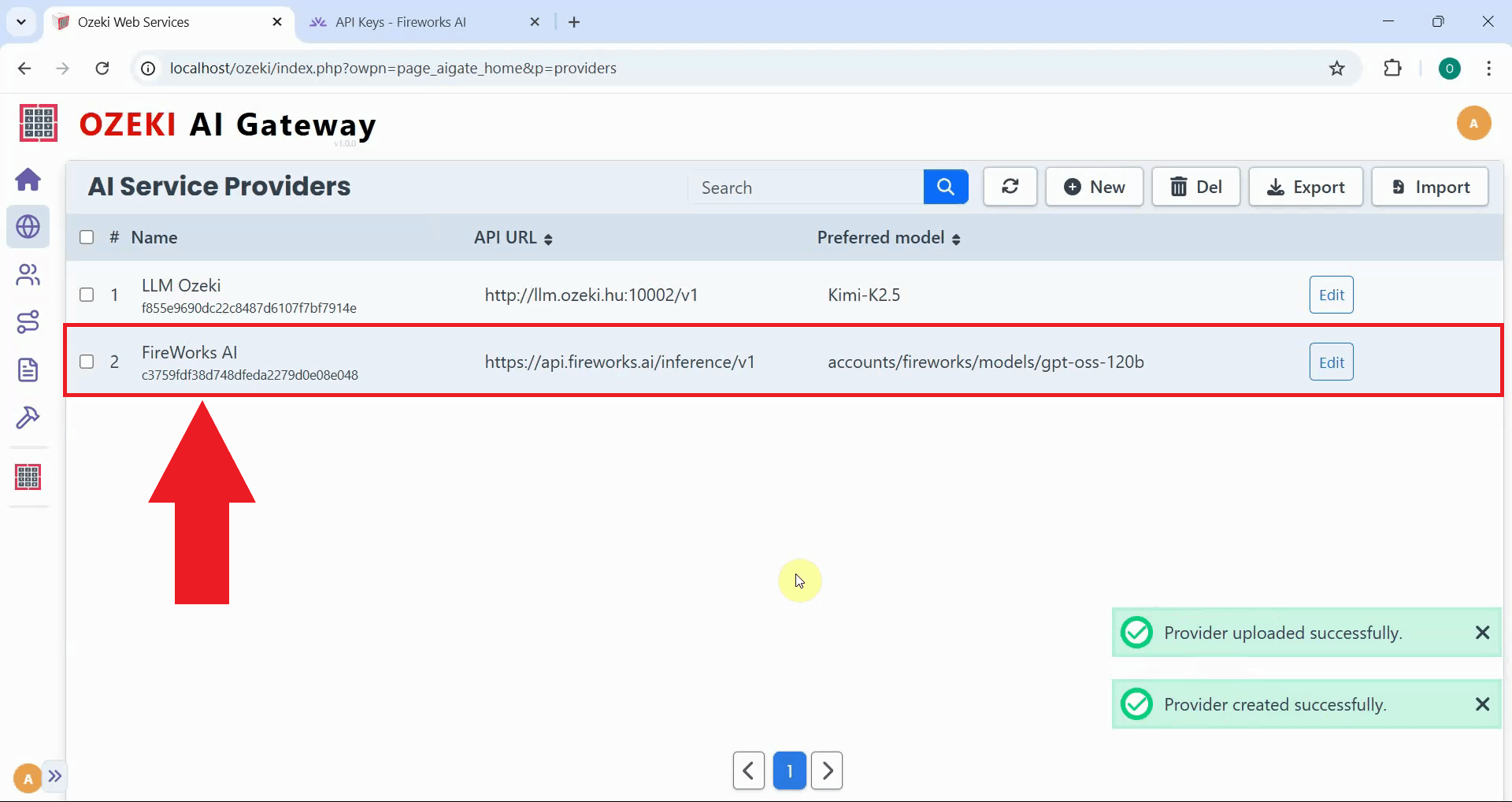The image size is (1512, 802).
Task: Open the document logs icon in sidebar
Action: (x=28, y=369)
